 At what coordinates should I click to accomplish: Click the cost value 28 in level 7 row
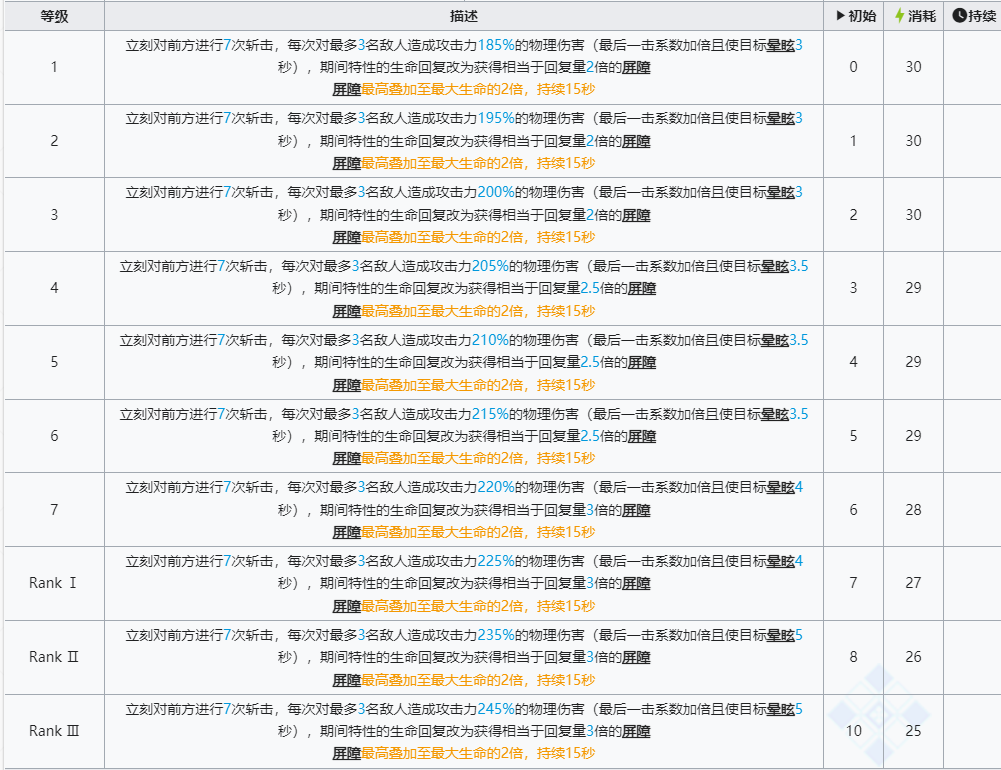(913, 510)
